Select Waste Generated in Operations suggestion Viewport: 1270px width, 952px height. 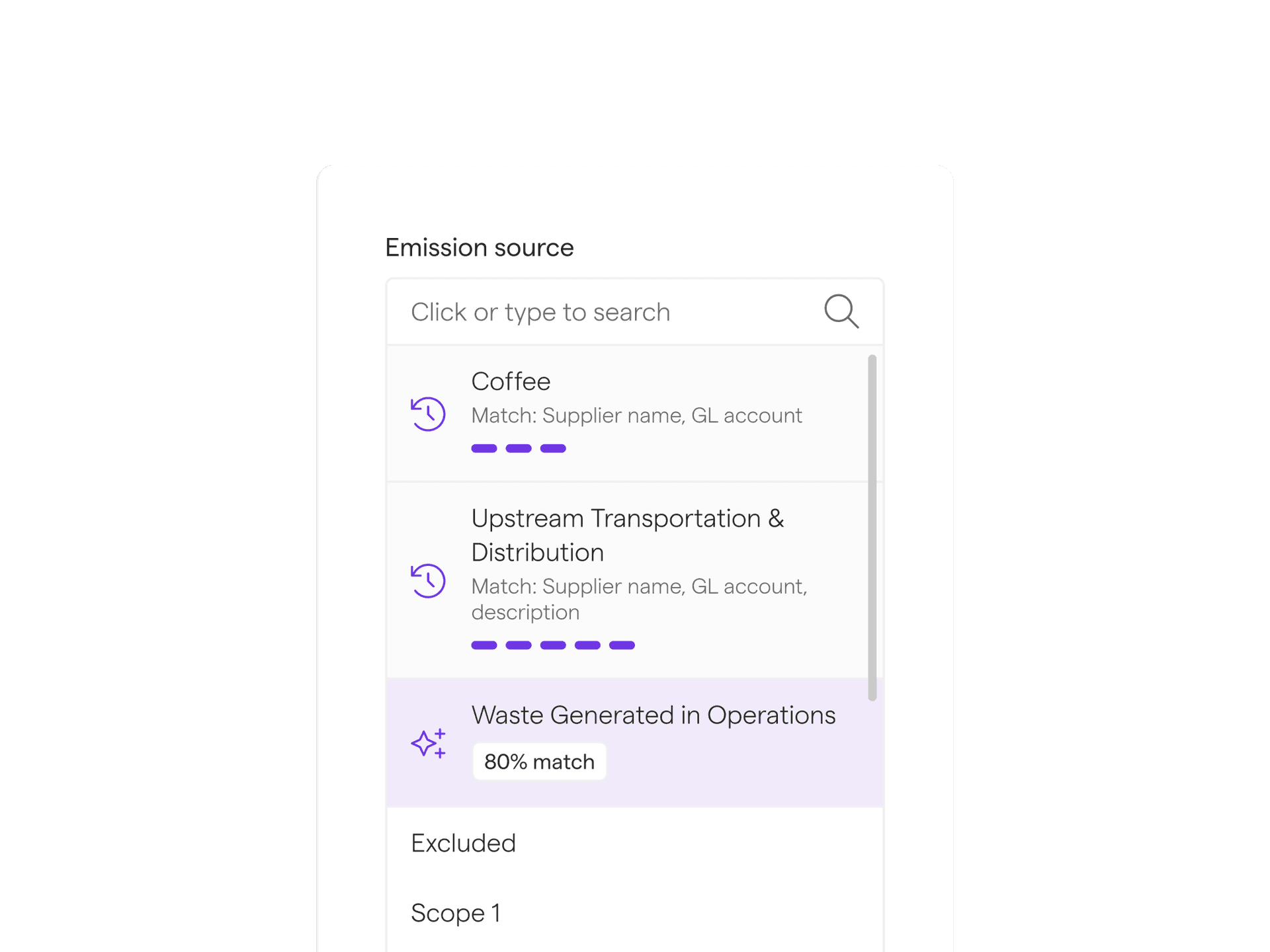point(634,743)
